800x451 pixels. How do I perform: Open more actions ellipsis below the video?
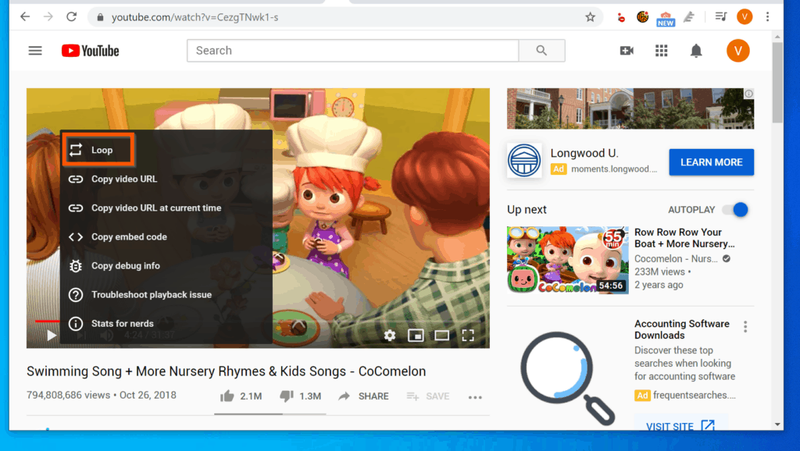[475, 397]
